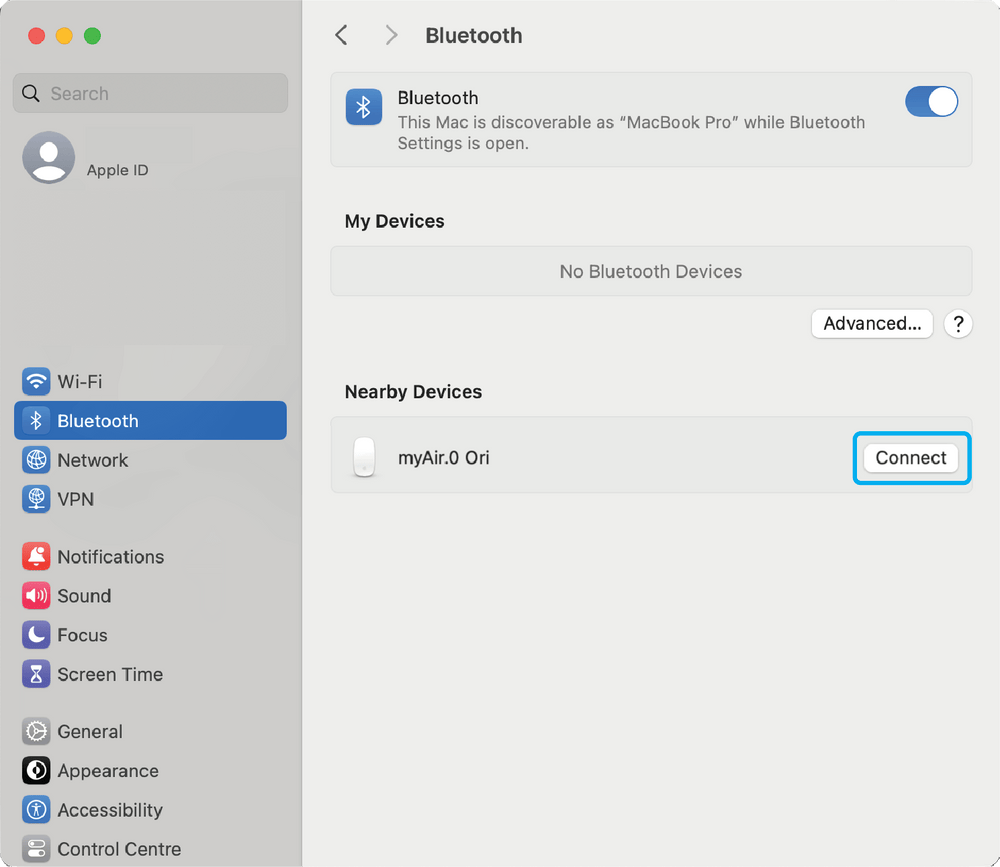Go forward using the right chevron
Screen dimensions: 1000x867
391,36
